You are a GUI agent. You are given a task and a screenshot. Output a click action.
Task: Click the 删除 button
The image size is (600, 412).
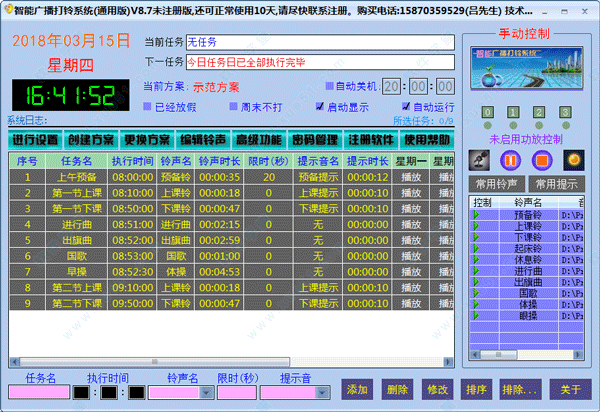[397, 389]
